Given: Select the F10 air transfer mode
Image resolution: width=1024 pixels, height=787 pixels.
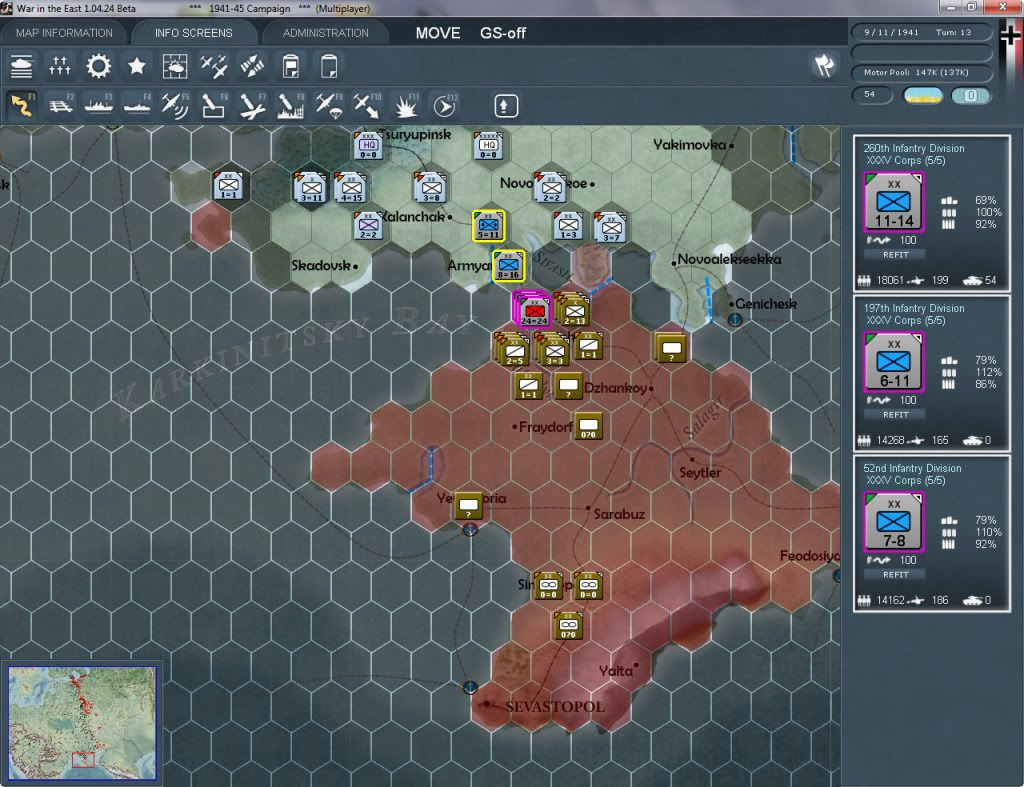Looking at the screenshot, I should click(367, 106).
